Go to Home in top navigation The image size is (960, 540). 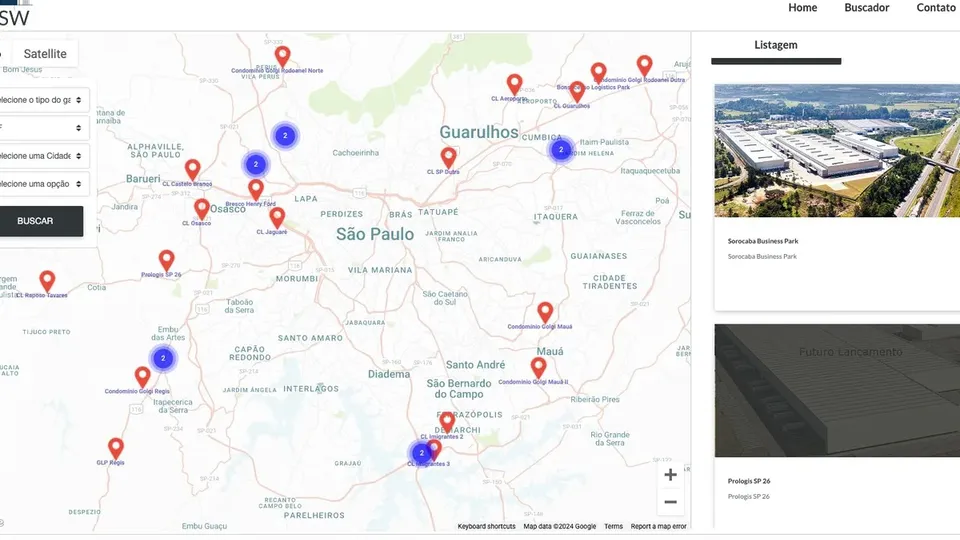tap(803, 7)
